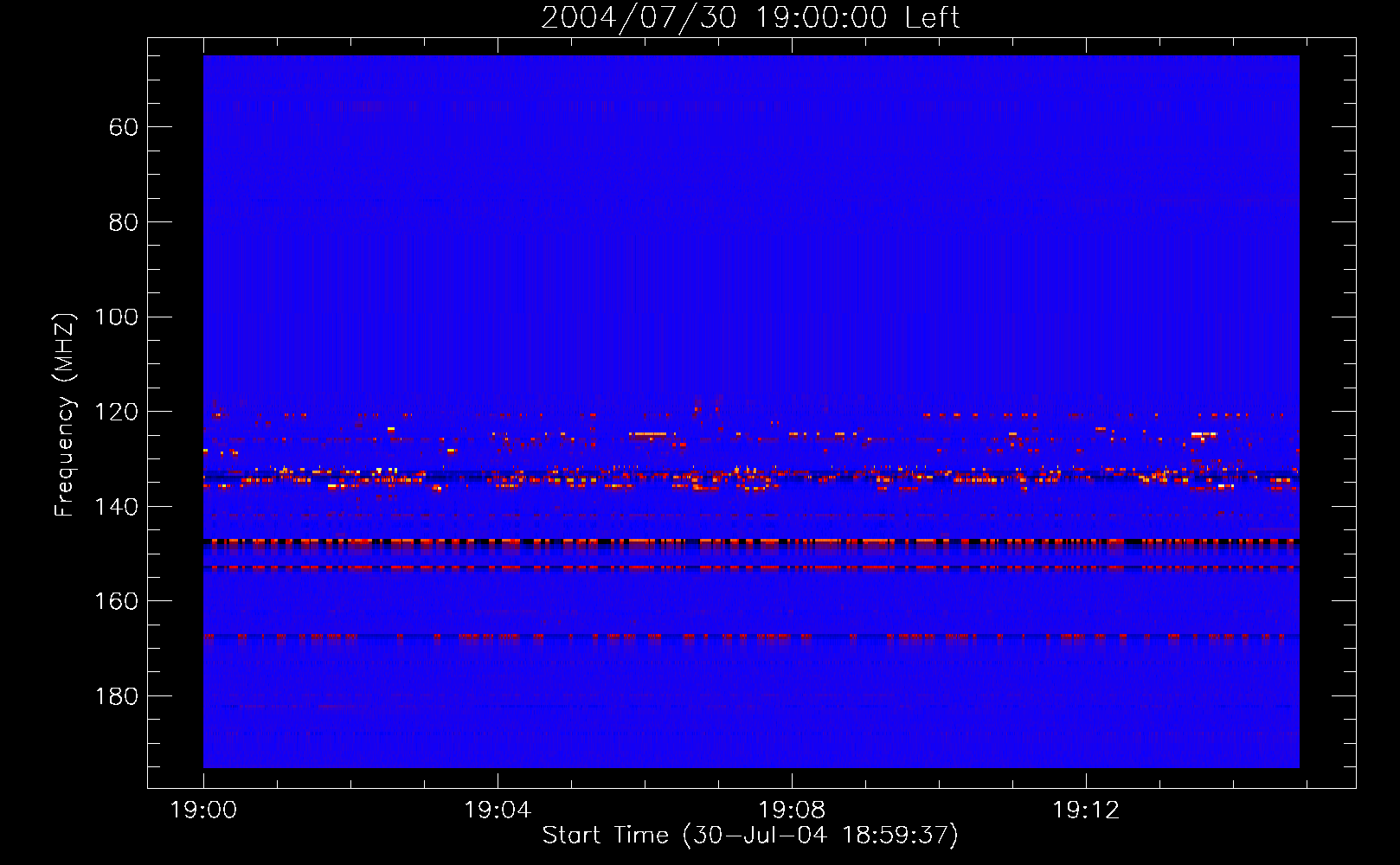Select the 'Frequency (MHZ)' axis label
The width and height of the screenshot is (1400, 865).
coord(65,414)
